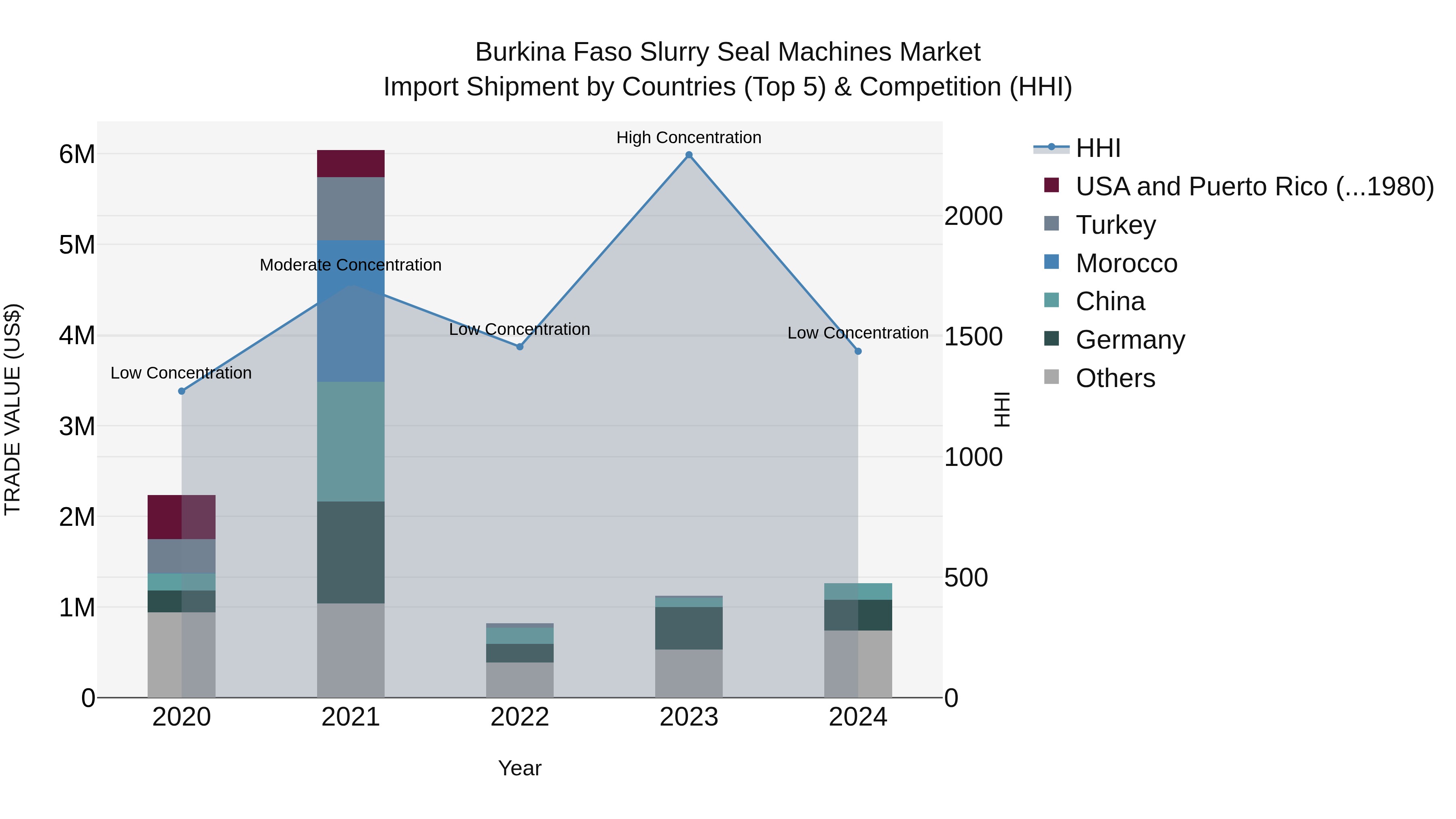
Task: Click the USA segment atop 2021 bar
Action: pyautogui.click(x=350, y=164)
